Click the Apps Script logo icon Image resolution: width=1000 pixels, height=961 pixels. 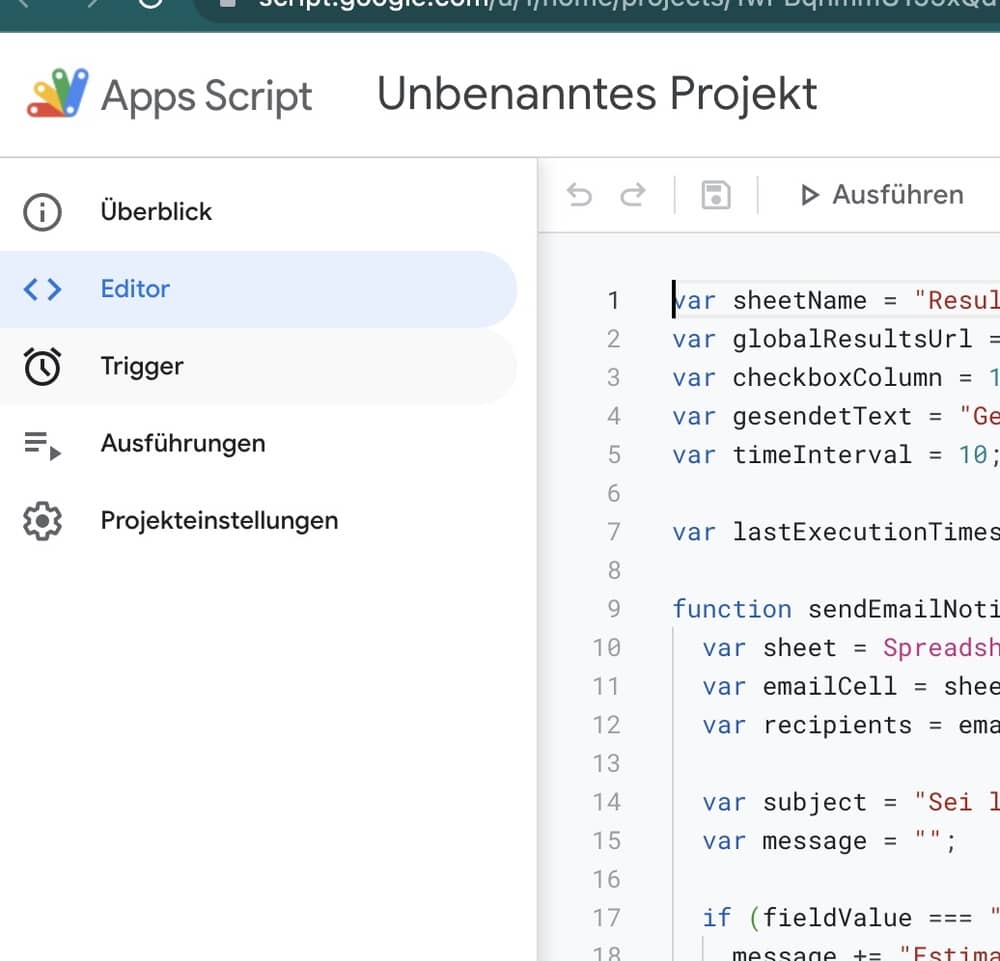[x=57, y=93]
